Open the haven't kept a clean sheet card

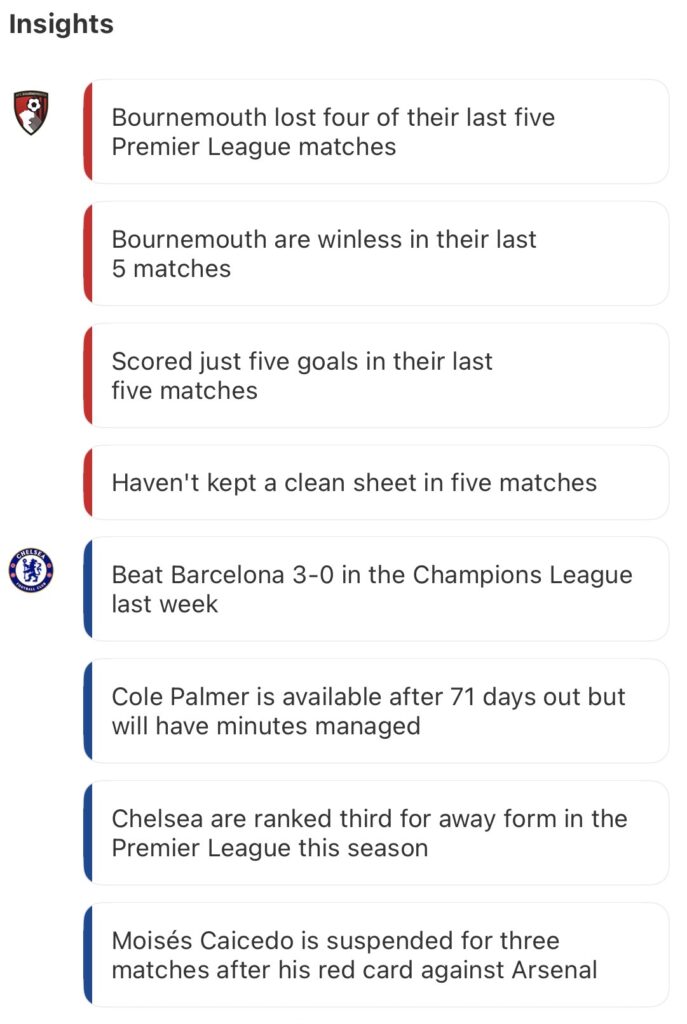coord(376,483)
